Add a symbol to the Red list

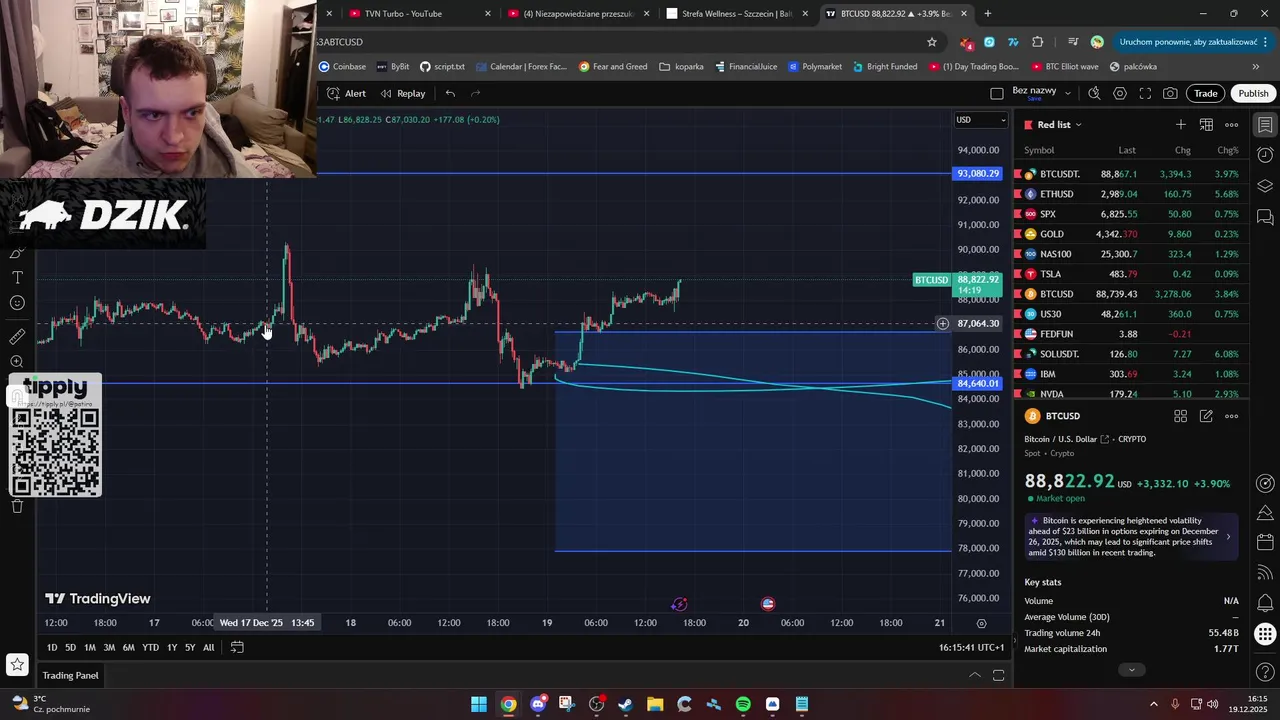tap(1181, 124)
